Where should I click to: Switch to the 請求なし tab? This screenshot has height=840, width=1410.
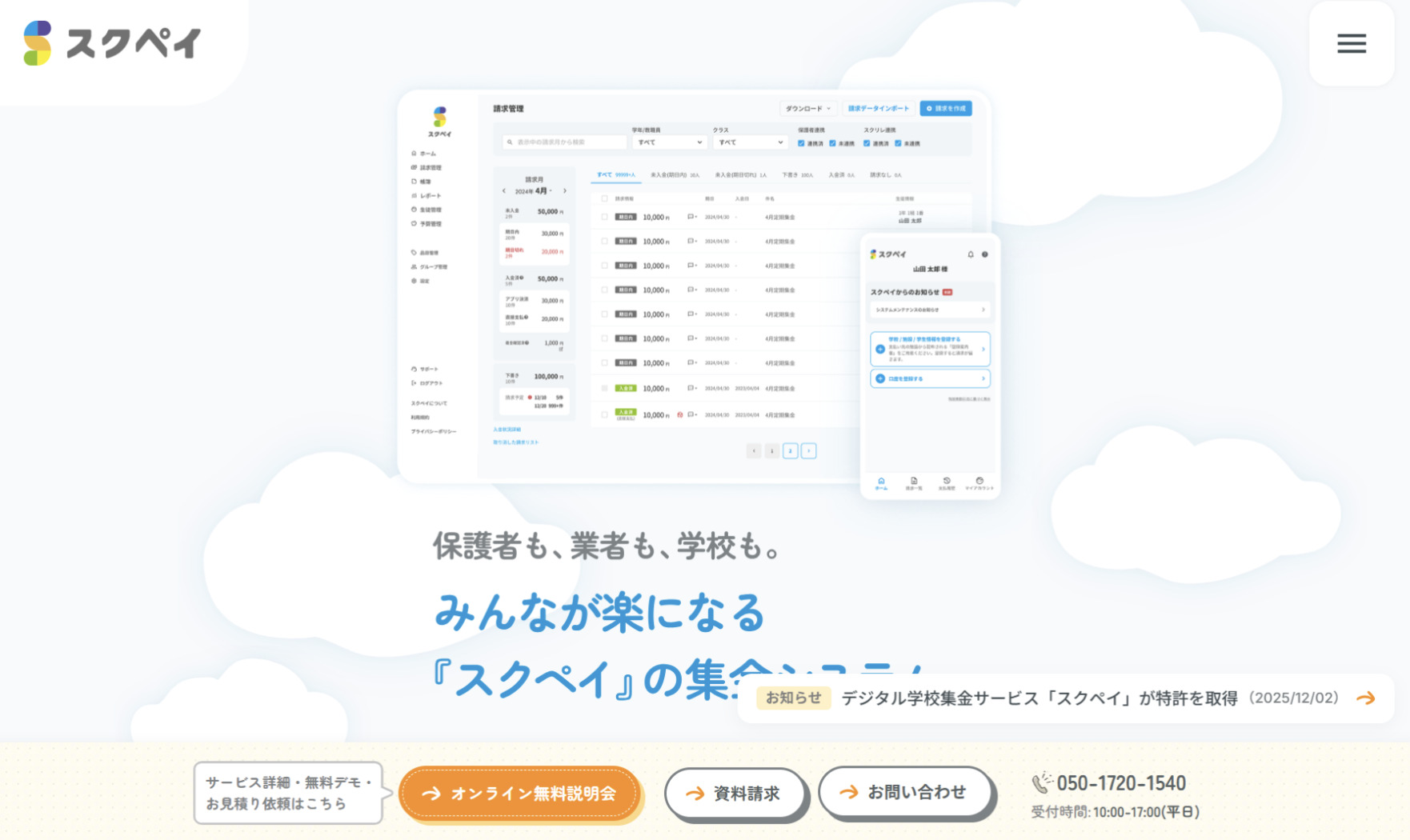[885, 174]
